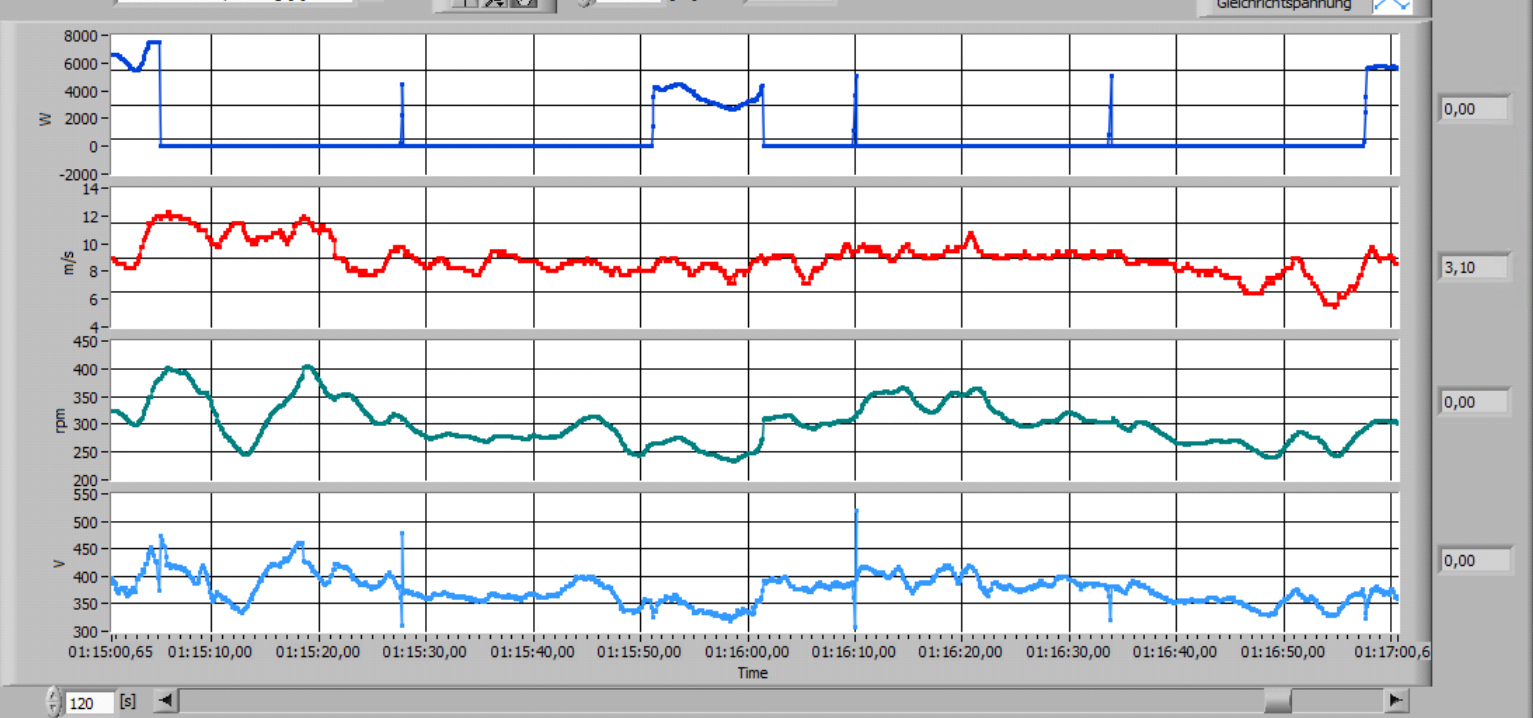
Task: Select the 0,00 rpm value indicator
Action: [1473, 402]
